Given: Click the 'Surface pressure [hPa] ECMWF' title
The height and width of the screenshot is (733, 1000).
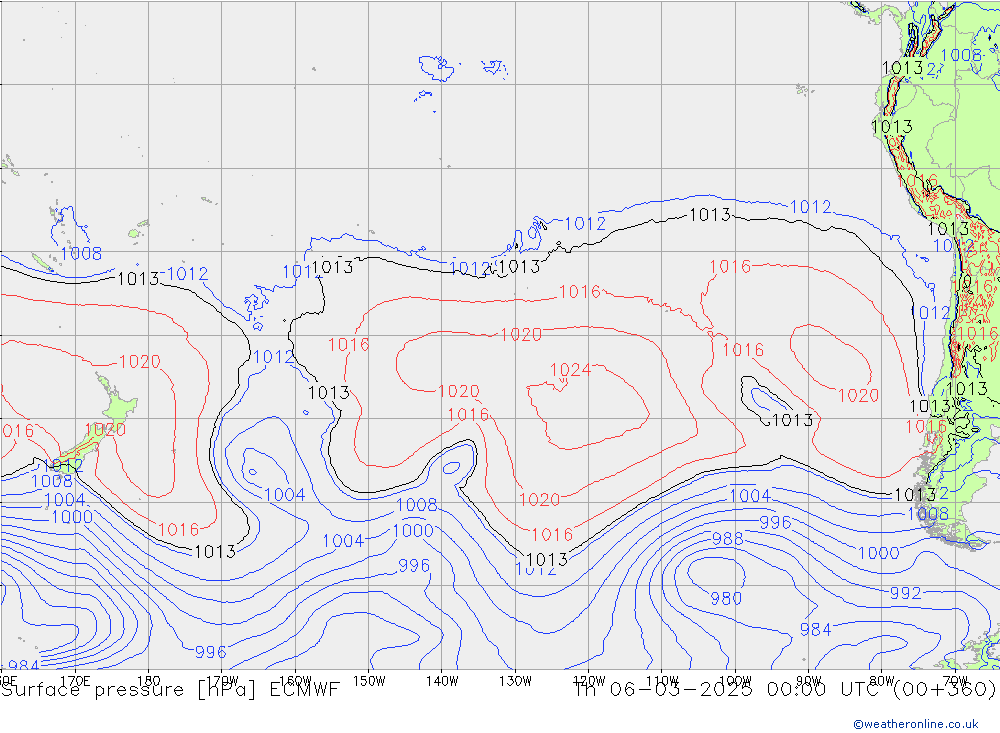Looking at the screenshot, I should coord(170,690).
